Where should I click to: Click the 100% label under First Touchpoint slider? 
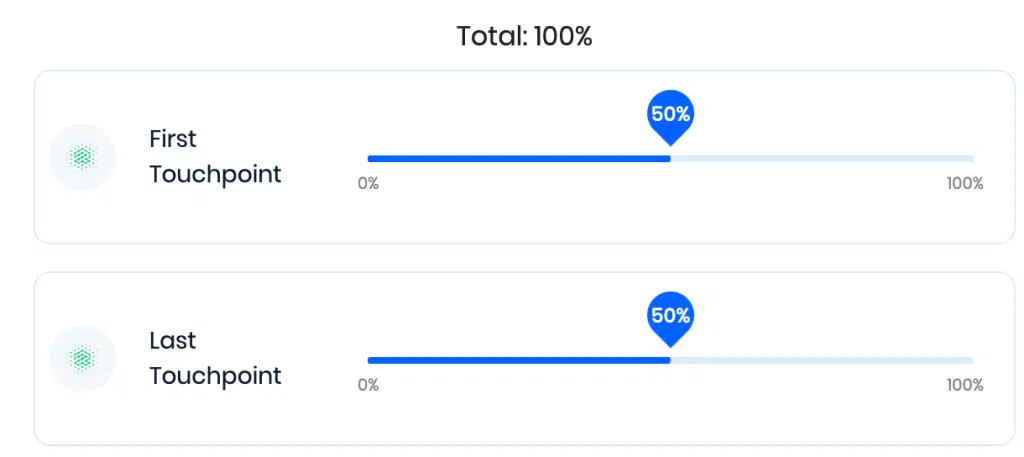click(965, 183)
